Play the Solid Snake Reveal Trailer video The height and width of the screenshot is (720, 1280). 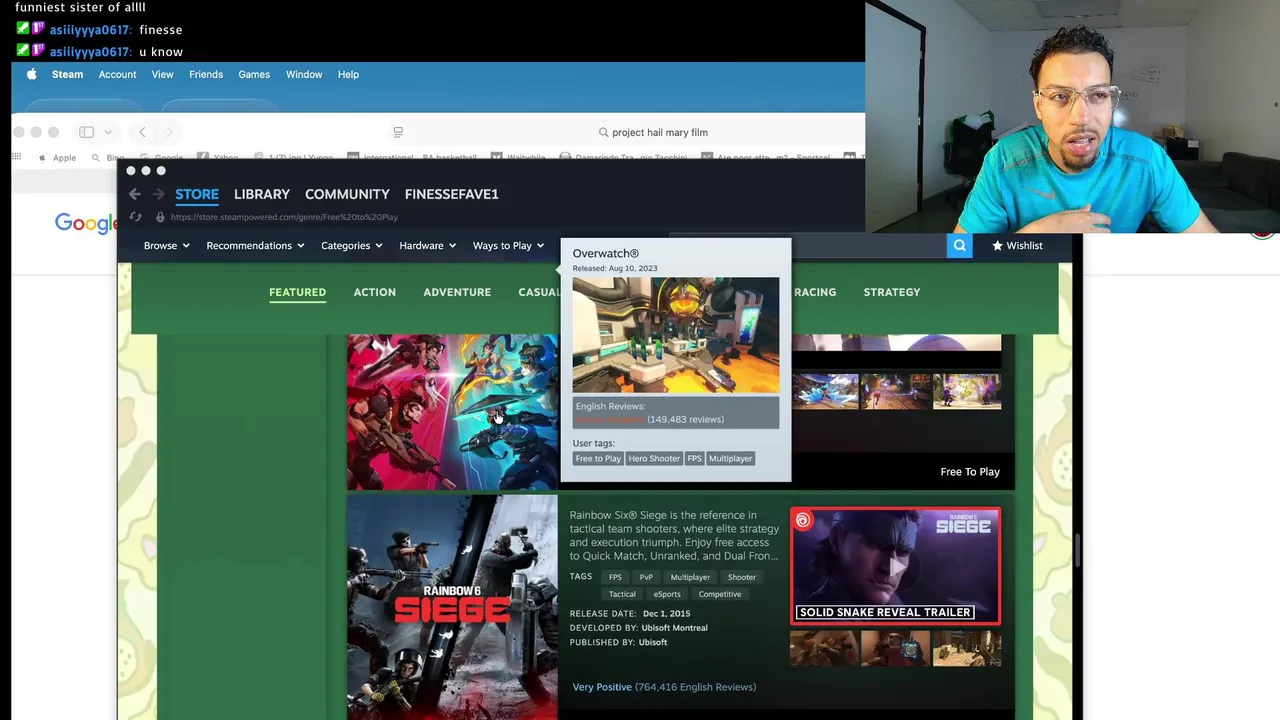895,566
